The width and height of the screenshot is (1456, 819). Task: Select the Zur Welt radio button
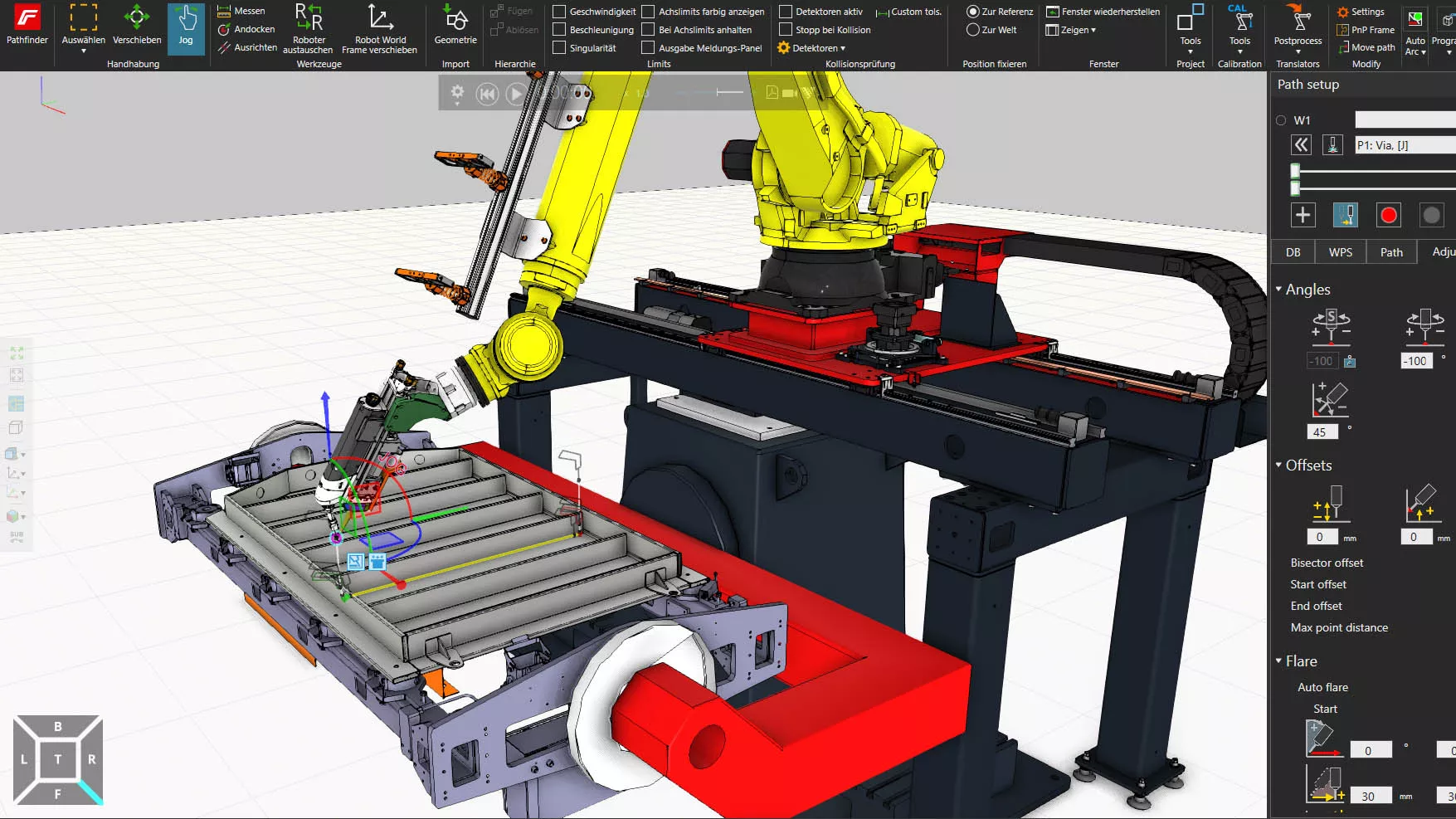click(973, 30)
